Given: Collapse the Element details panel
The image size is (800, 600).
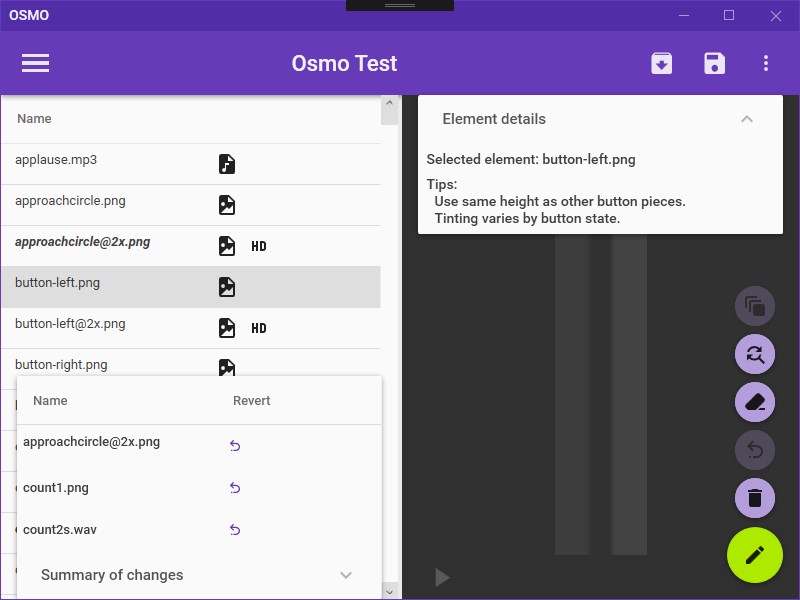Looking at the screenshot, I should pyautogui.click(x=746, y=119).
